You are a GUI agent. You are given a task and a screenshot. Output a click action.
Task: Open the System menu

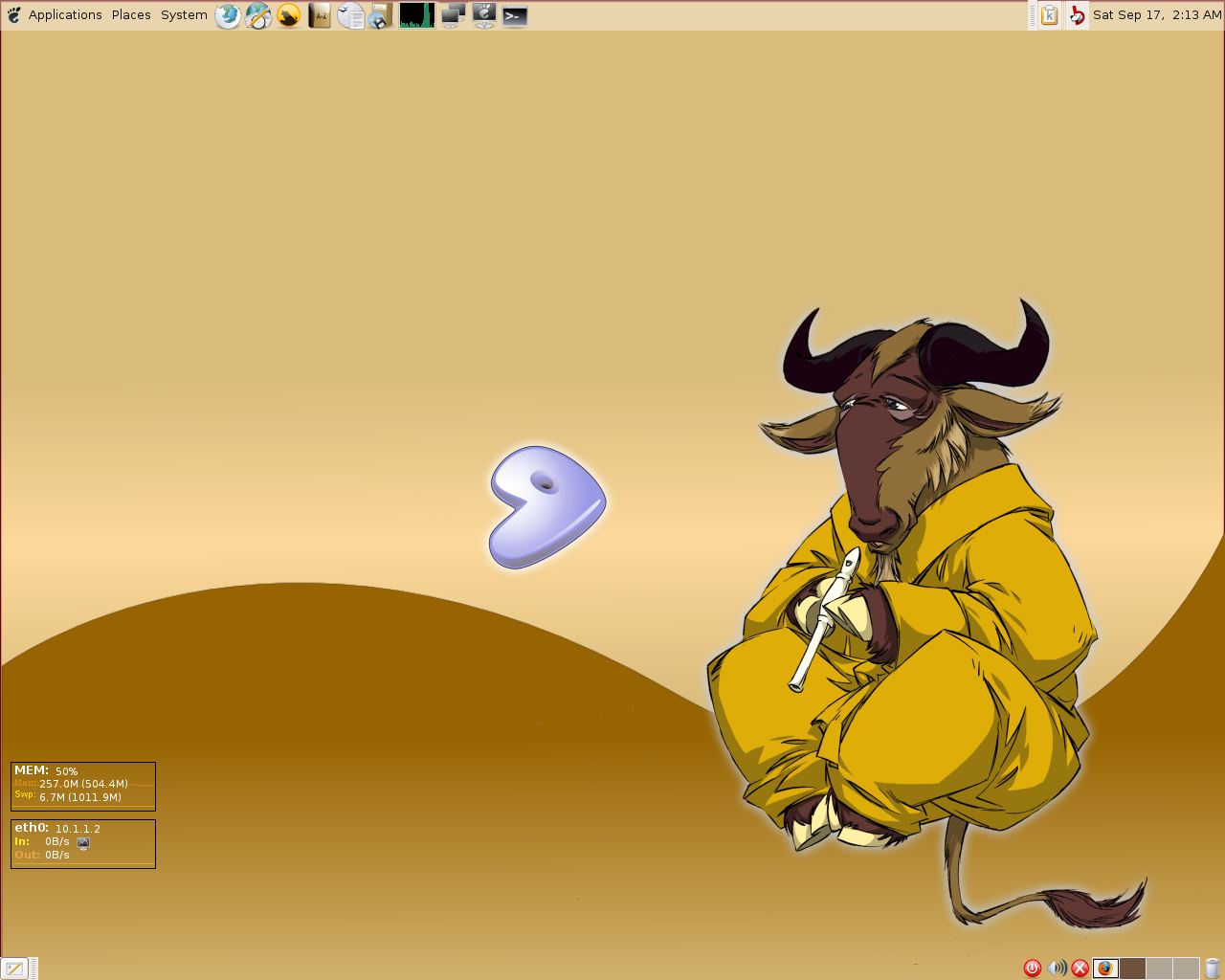tap(184, 14)
